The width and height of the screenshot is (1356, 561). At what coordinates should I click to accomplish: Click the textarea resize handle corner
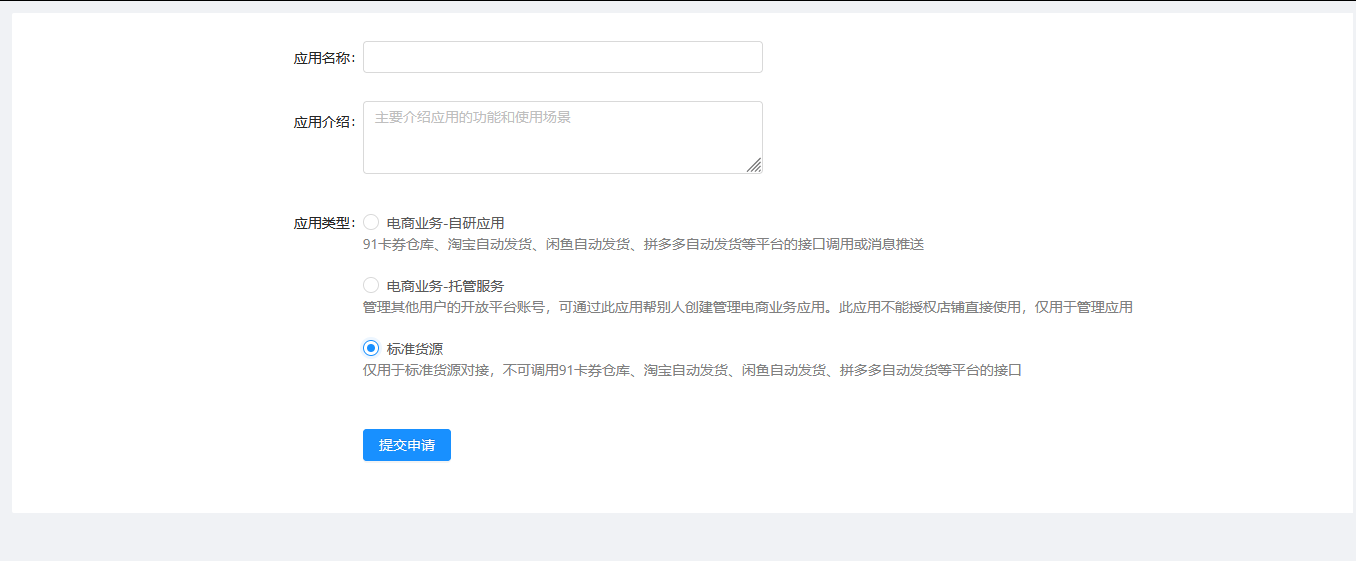click(754, 165)
